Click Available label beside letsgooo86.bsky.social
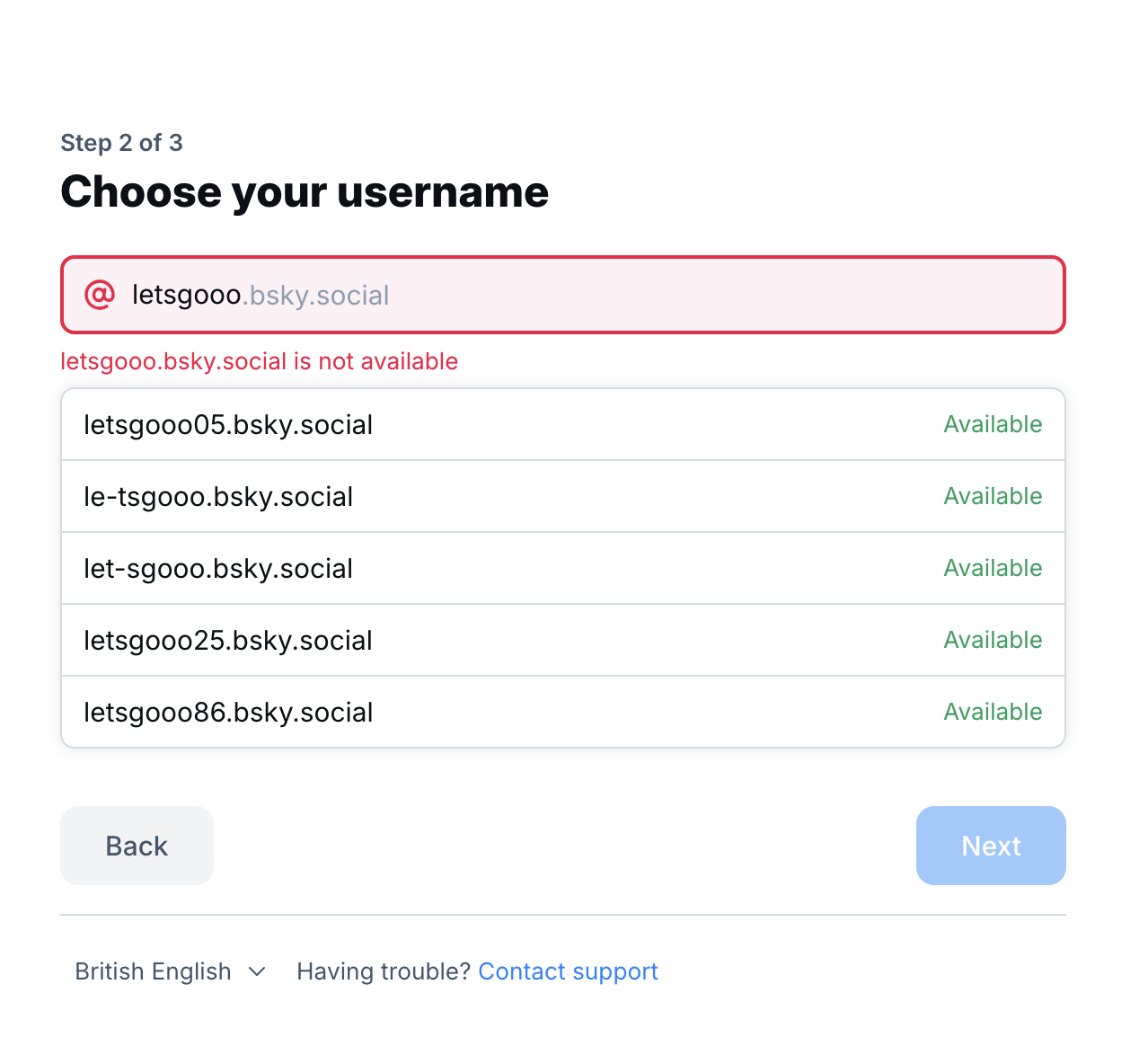 click(993, 712)
